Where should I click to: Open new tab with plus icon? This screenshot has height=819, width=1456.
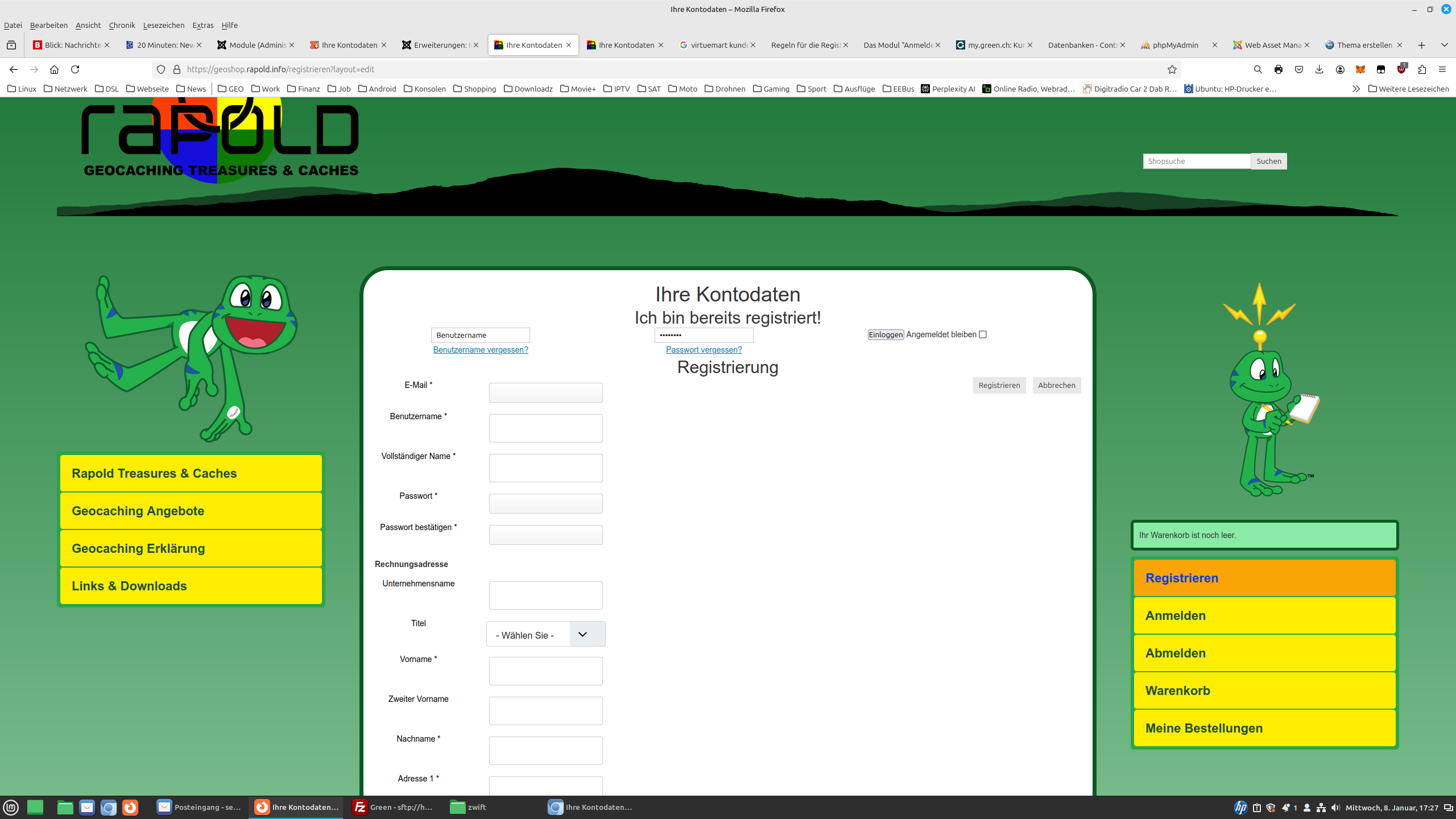coord(1422,45)
